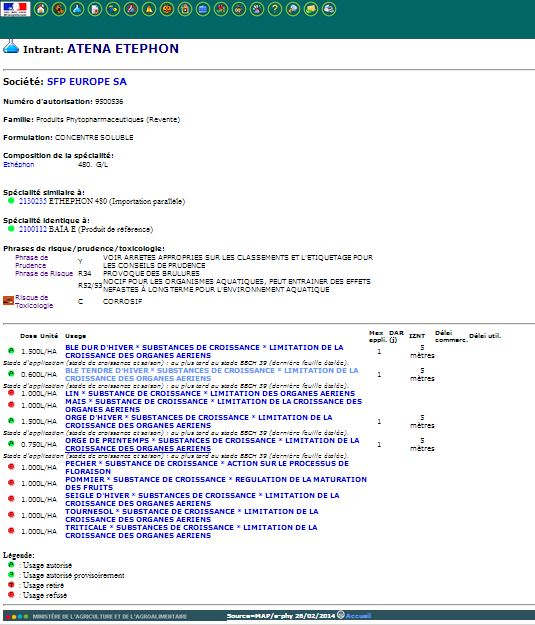The width and height of the screenshot is (535, 625).
Task: Open the Risque de Toxicologie link
Action: 34,301
